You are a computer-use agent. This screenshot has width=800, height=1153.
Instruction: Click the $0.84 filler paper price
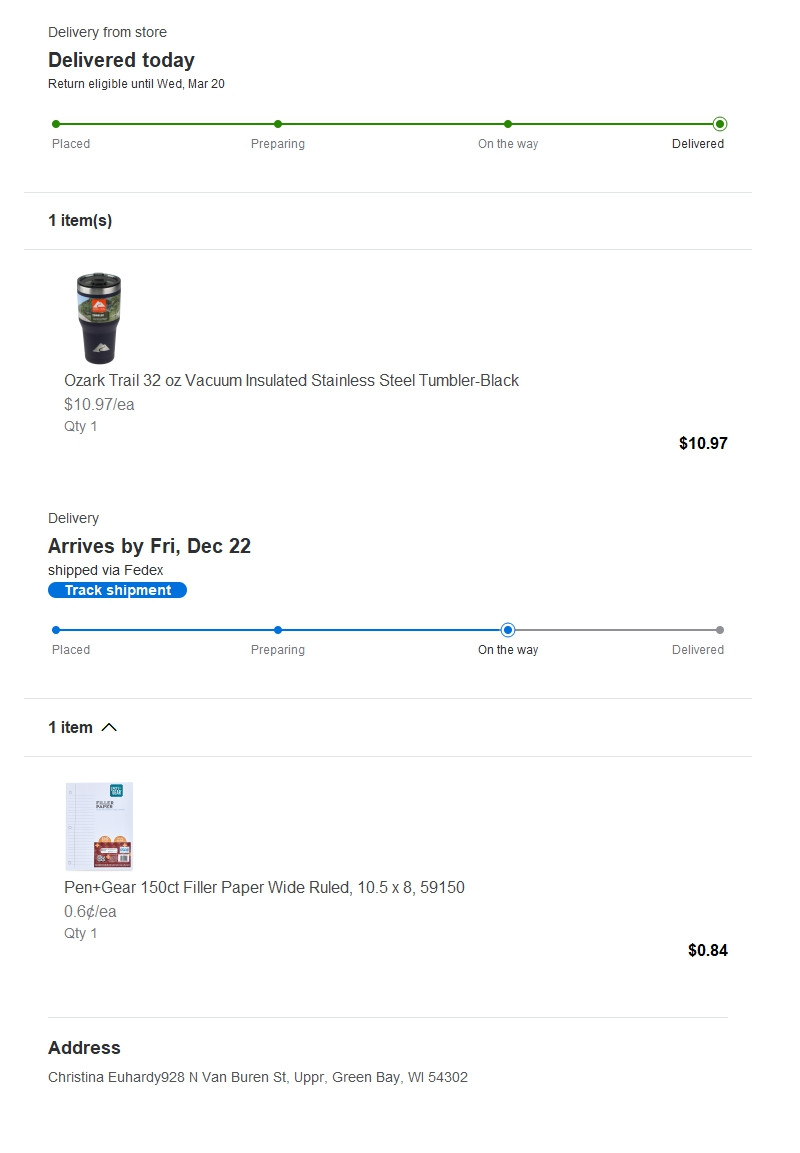pyautogui.click(x=707, y=950)
